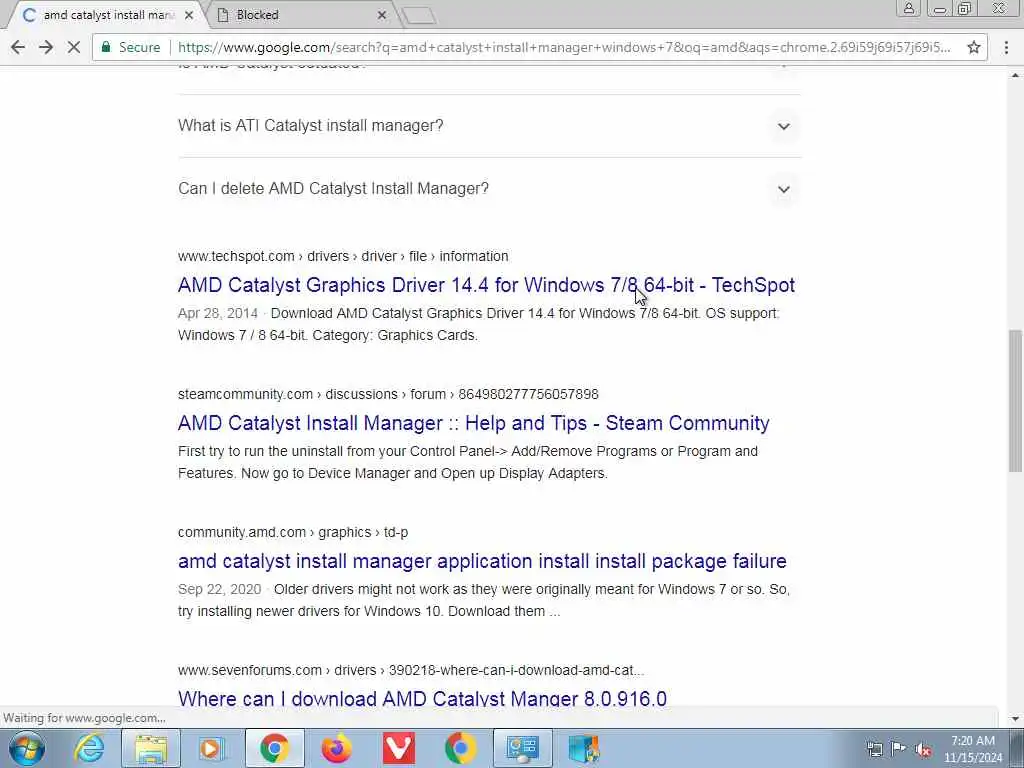Open 'Where can I download AMD Catalyst Manger' result

(x=422, y=698)
